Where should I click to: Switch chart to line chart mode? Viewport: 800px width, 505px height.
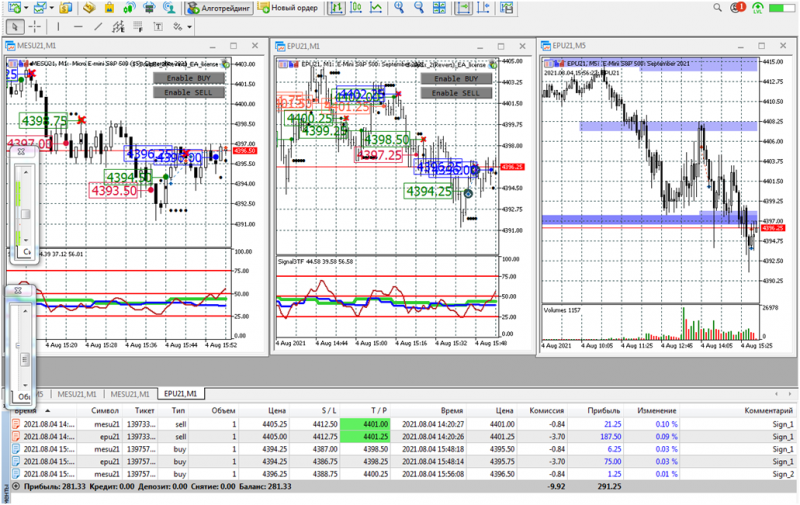pyautogui.click(x=376, y=8)
